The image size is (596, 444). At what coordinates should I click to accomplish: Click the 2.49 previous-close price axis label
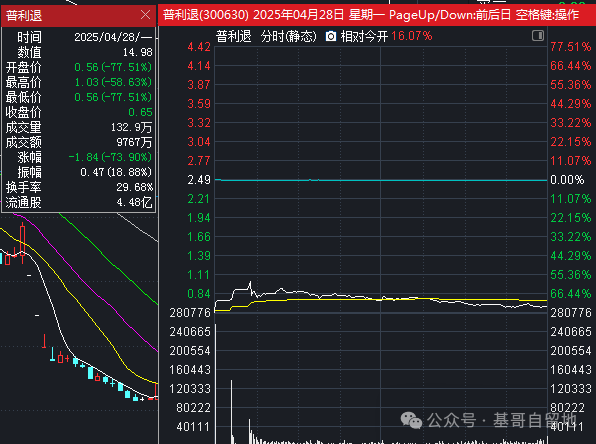(199, 180)
